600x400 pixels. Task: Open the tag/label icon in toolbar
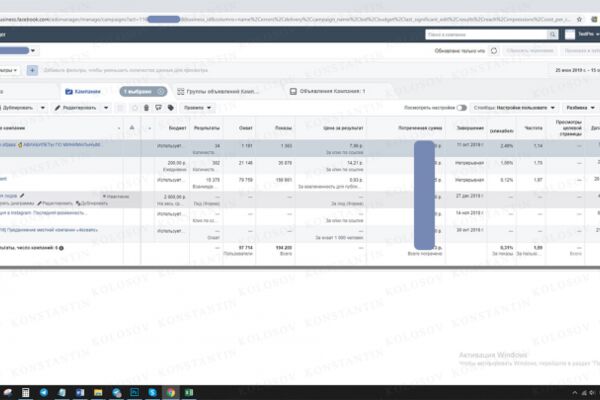click(171, 108)
